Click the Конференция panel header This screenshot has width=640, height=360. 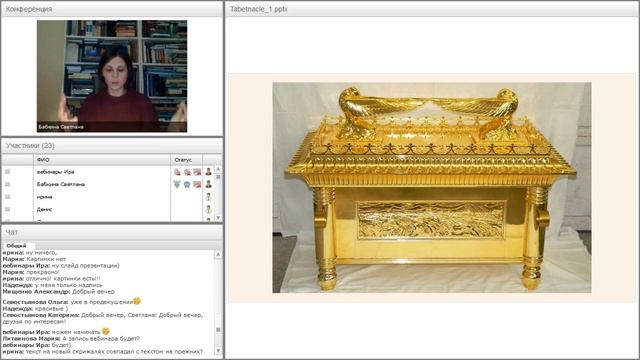[x=112, y=9]
